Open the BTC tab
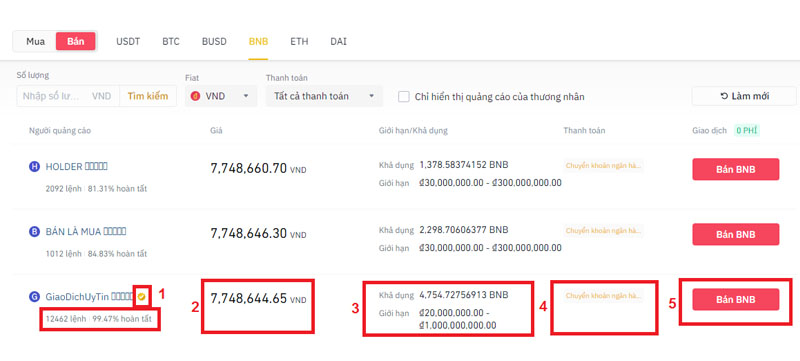 [171, 42]
